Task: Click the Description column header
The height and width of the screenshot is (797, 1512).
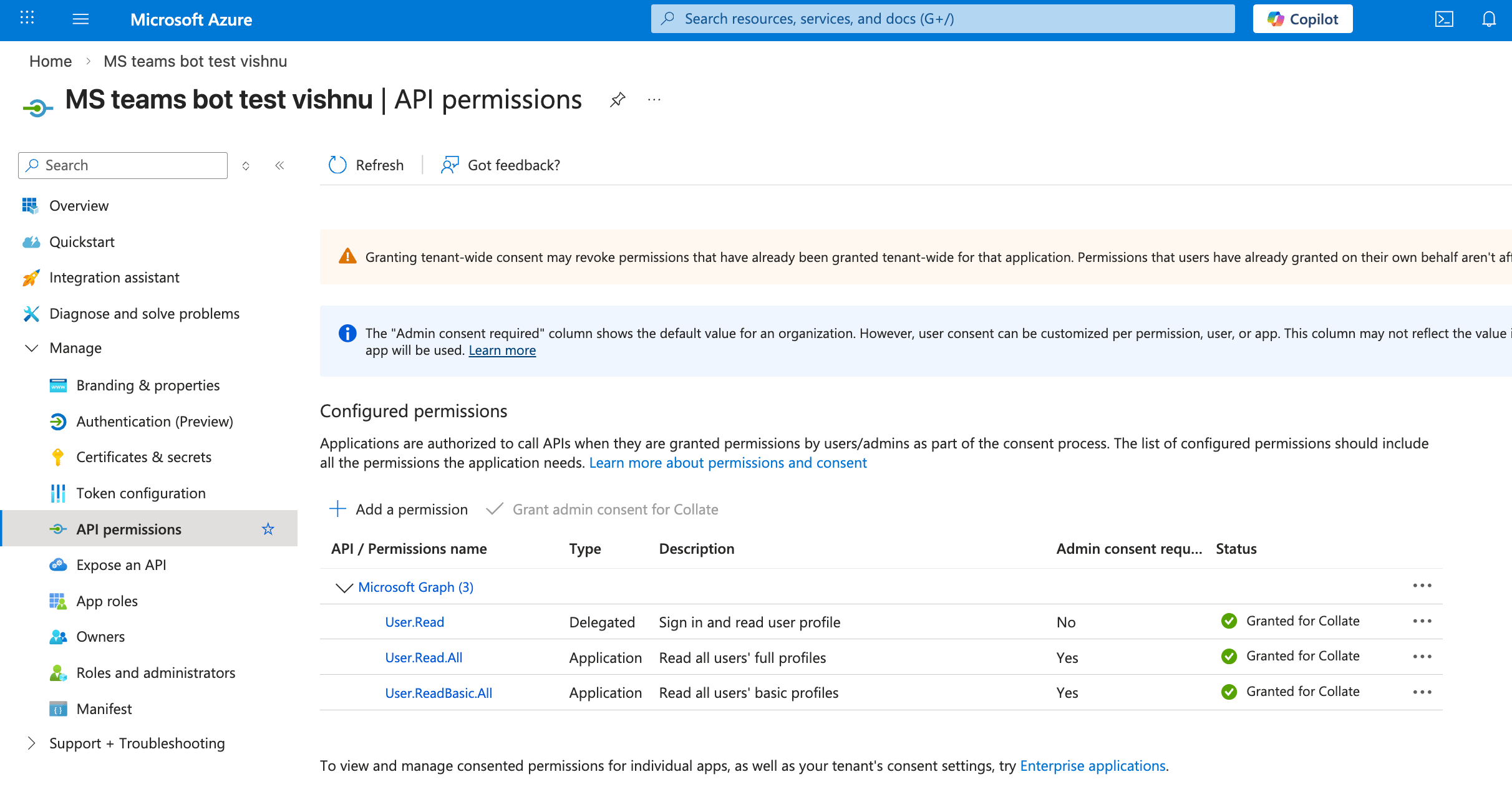Action: [x=697, y=549]
